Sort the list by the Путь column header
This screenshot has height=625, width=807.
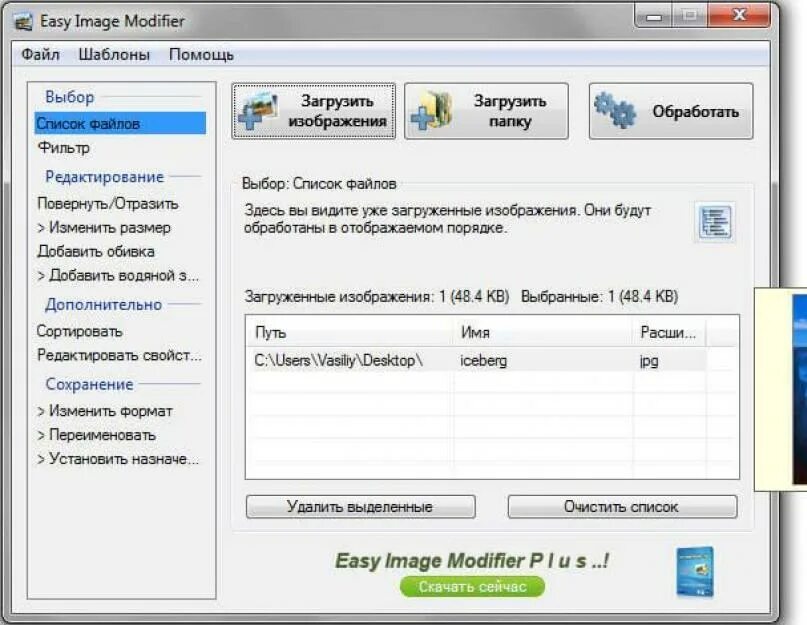(x=350, y=333)
